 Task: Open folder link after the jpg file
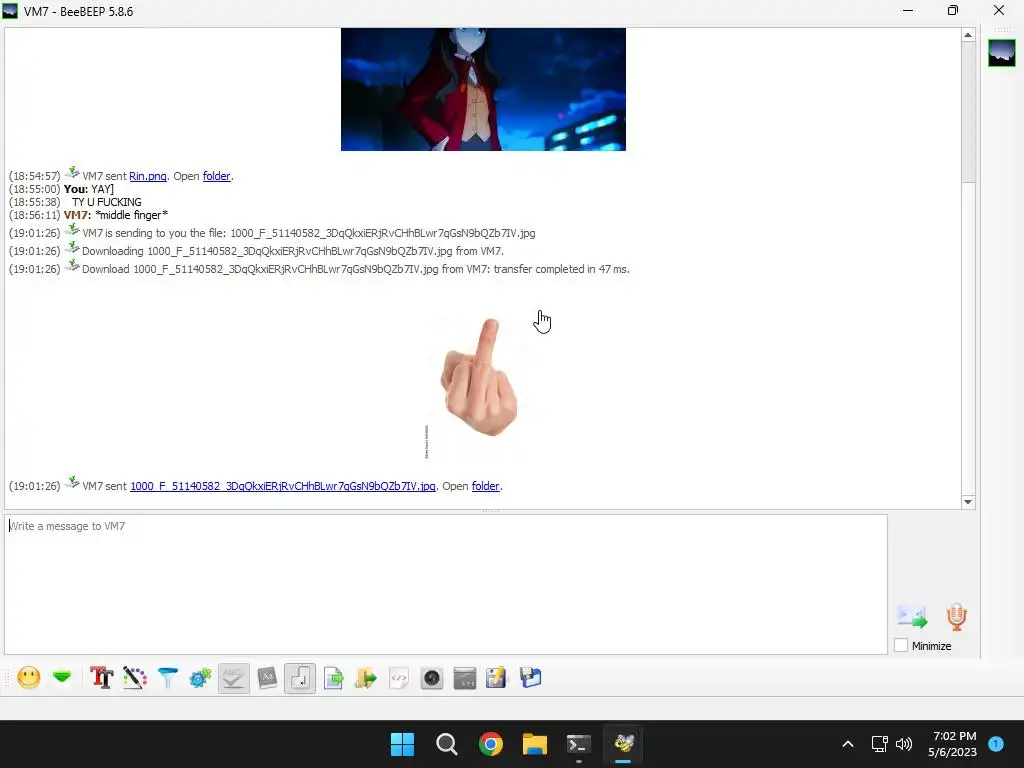(485, 486)
